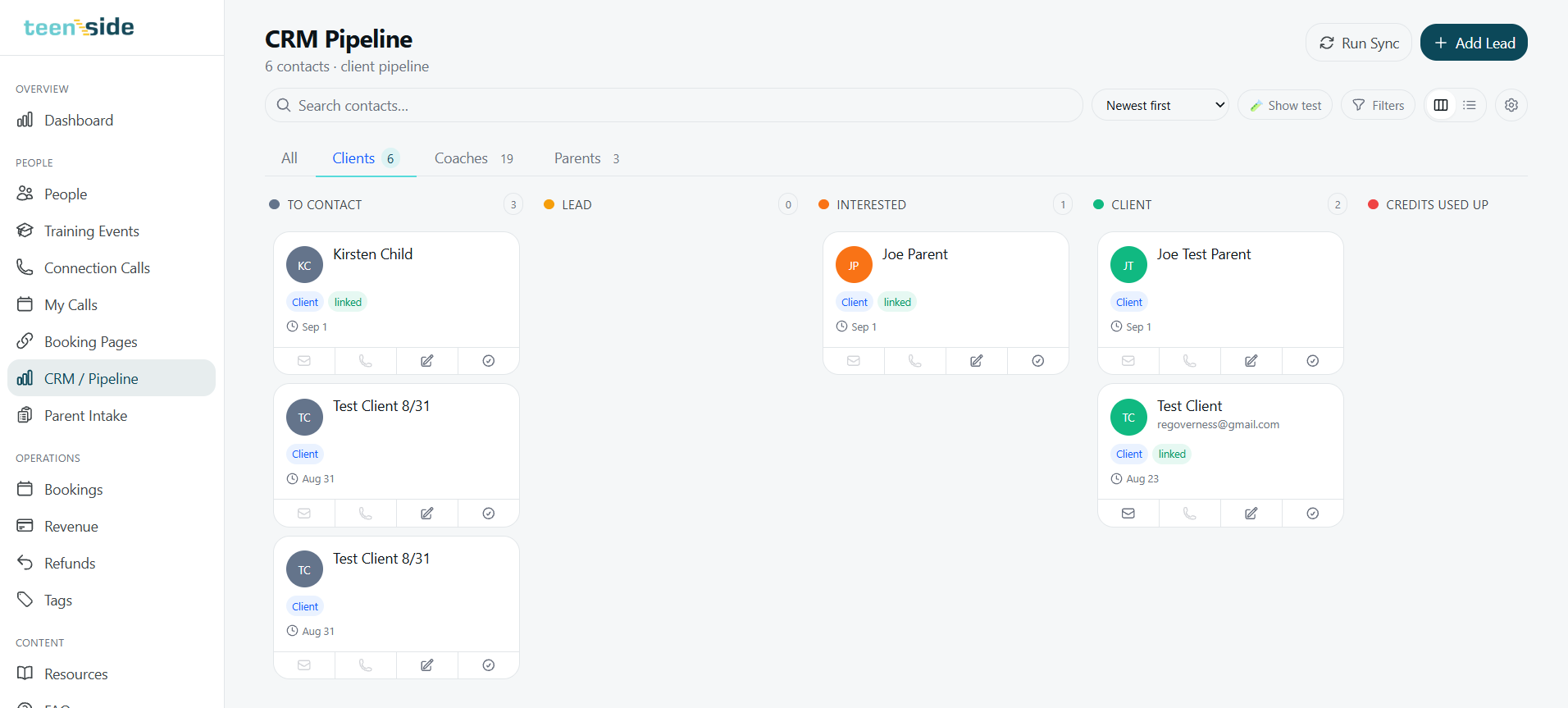The height and width of the screenshot is (708, 1568).
Task: Click the phone icon on regoverness Test Client card
Action: point(1190,514)
